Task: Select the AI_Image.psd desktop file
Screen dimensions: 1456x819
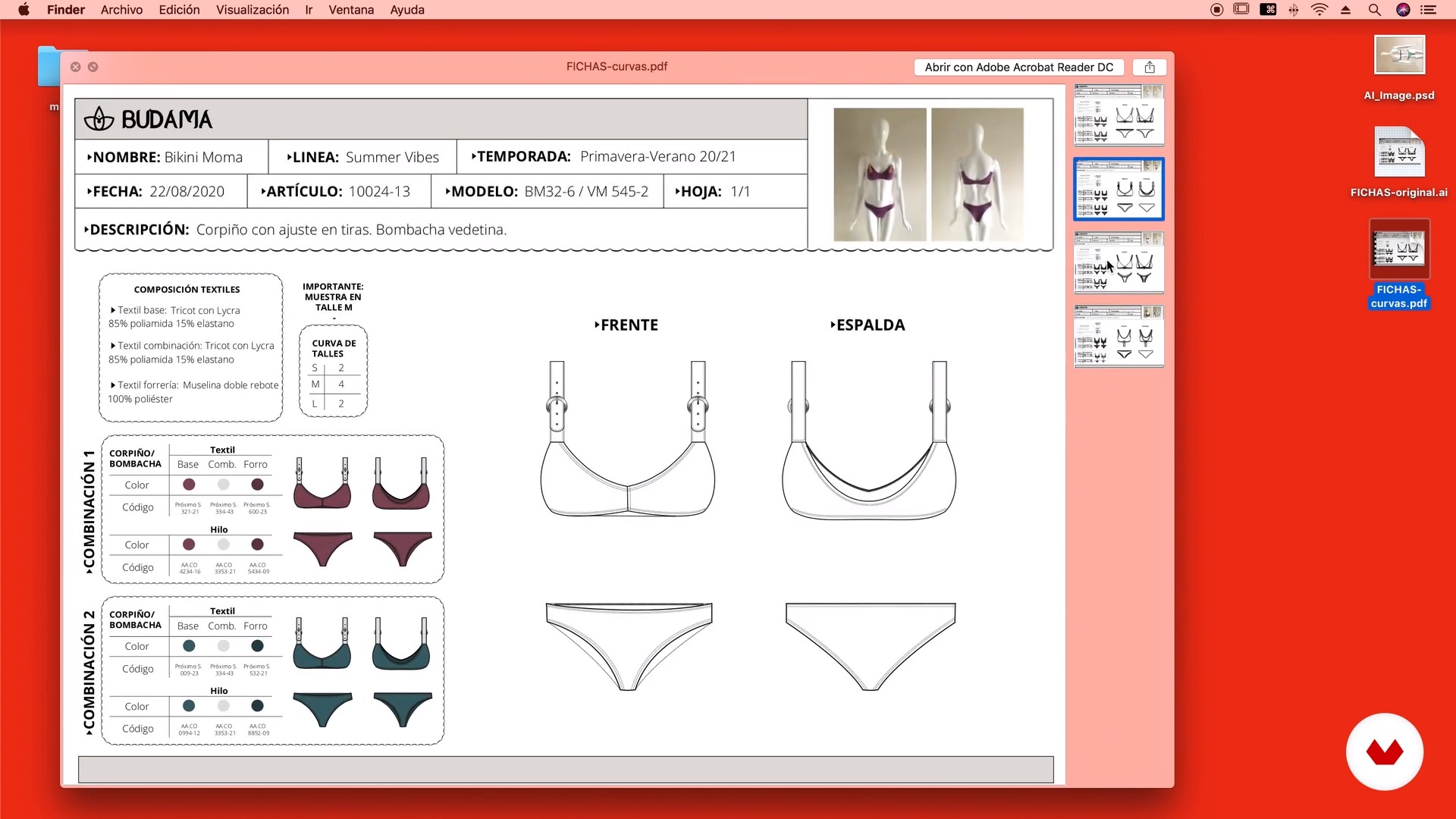Action: [x=1399, y=68]
